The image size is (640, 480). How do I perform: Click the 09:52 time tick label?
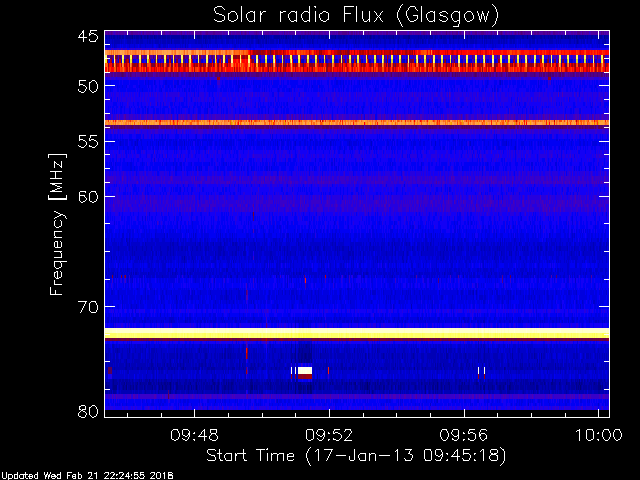tap(329, 435)
